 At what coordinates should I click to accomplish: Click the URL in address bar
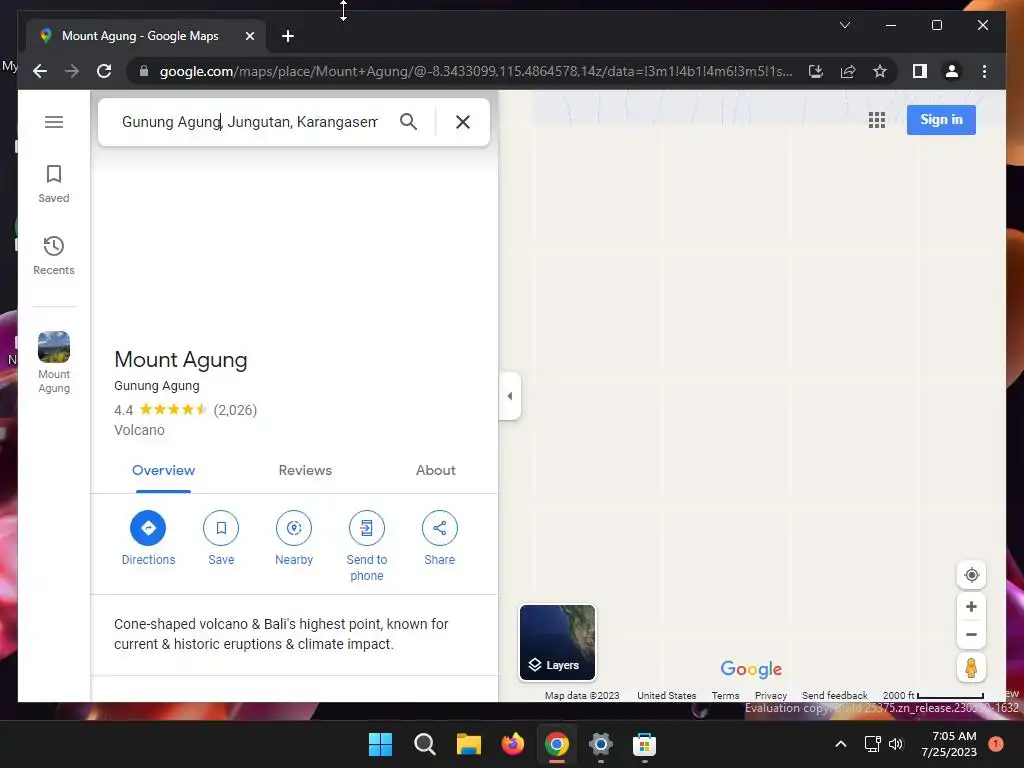(476, 71)
